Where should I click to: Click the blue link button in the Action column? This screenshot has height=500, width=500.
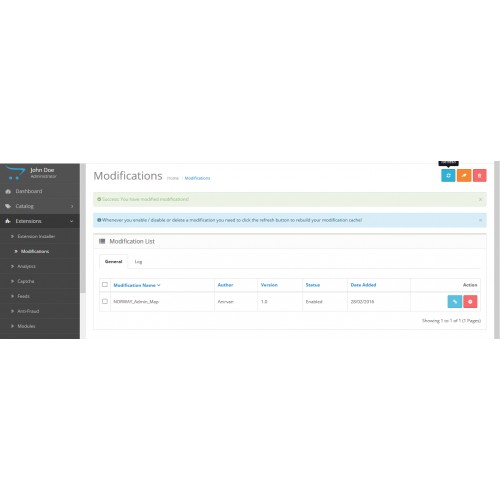click(455, 301)
